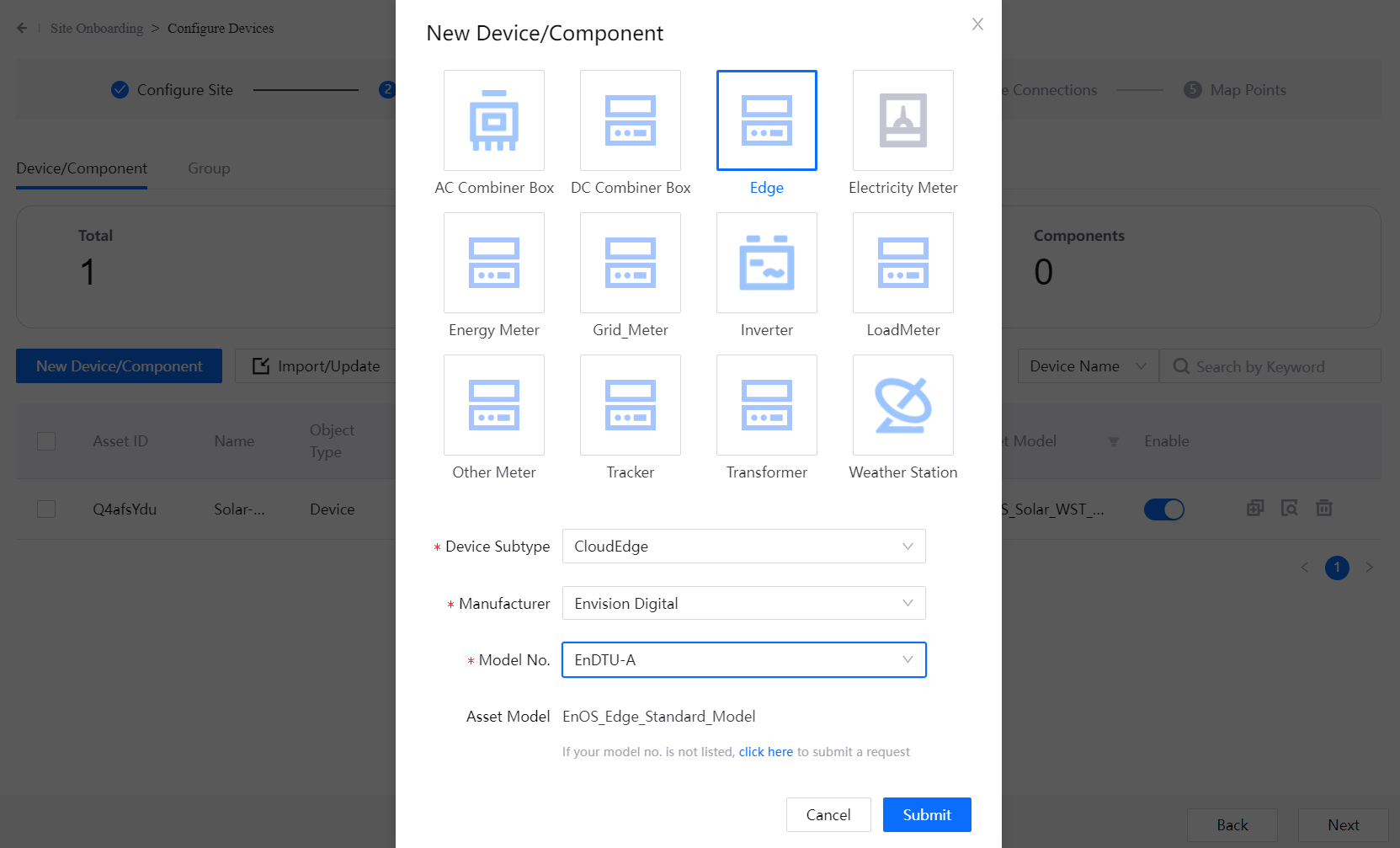
Task: Choose the Weather Station icon
Action: (902, 406)
